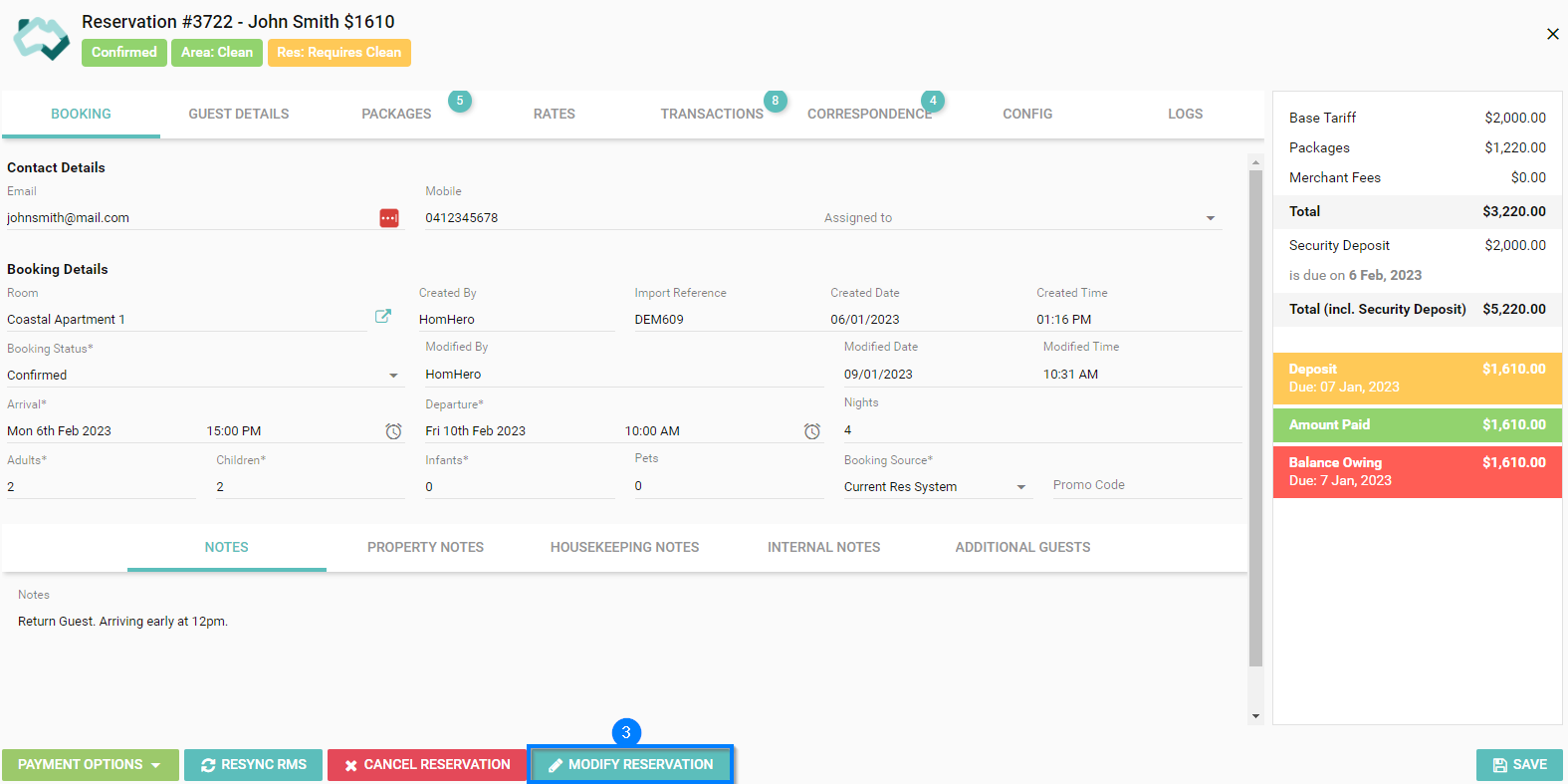Click the Save button
Viewport: 1568px width, 784px height.
pos(1519,765)
